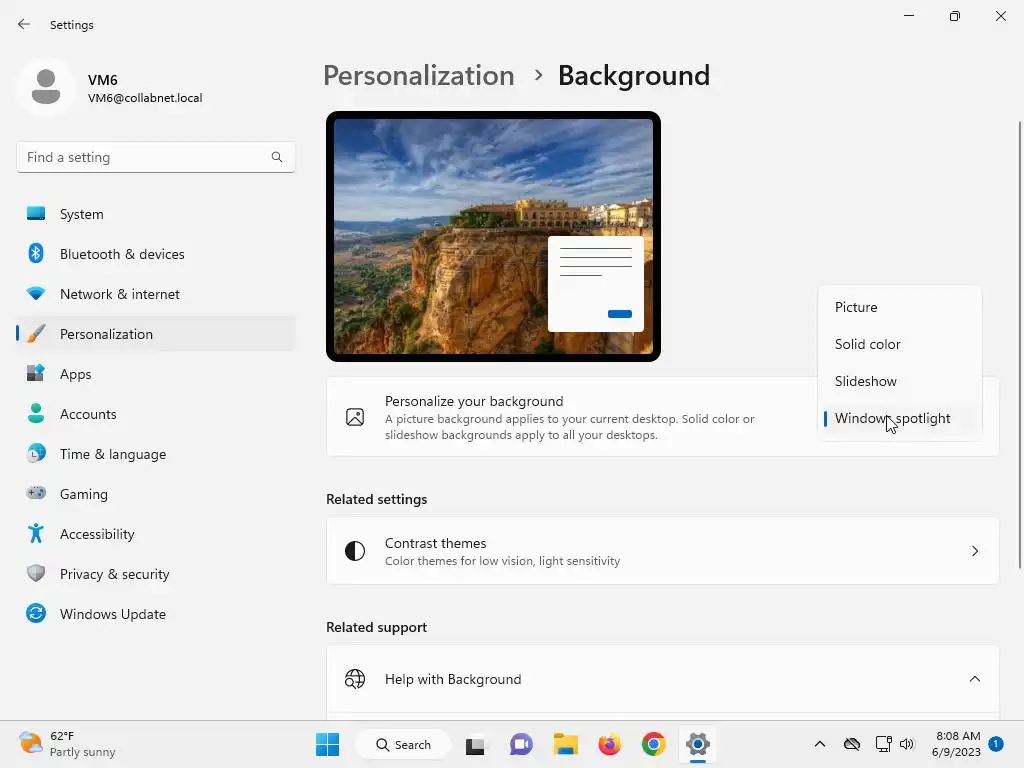
Task: Click the Network wifi icon in sidebar
Action: [36, 293]
